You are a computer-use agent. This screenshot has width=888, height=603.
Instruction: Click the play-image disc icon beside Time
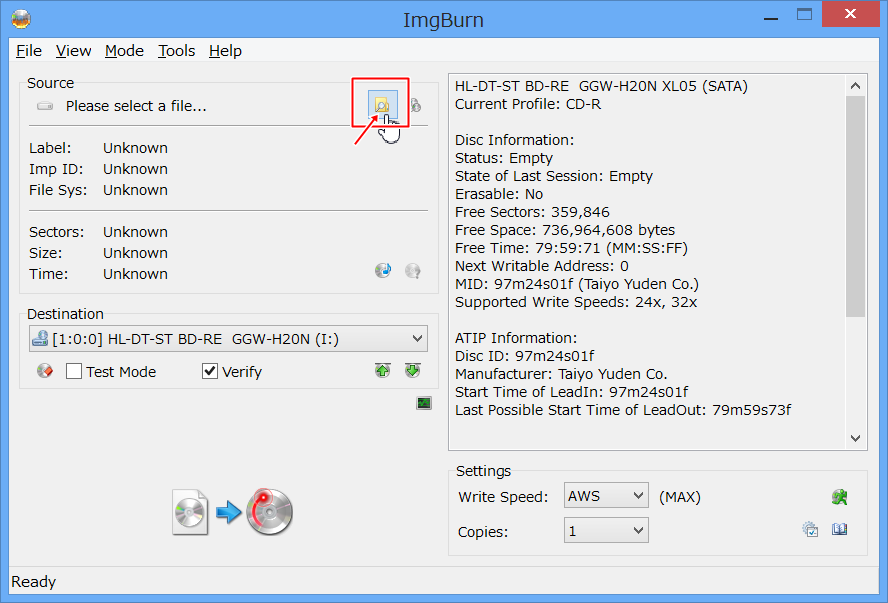[383, 271]
